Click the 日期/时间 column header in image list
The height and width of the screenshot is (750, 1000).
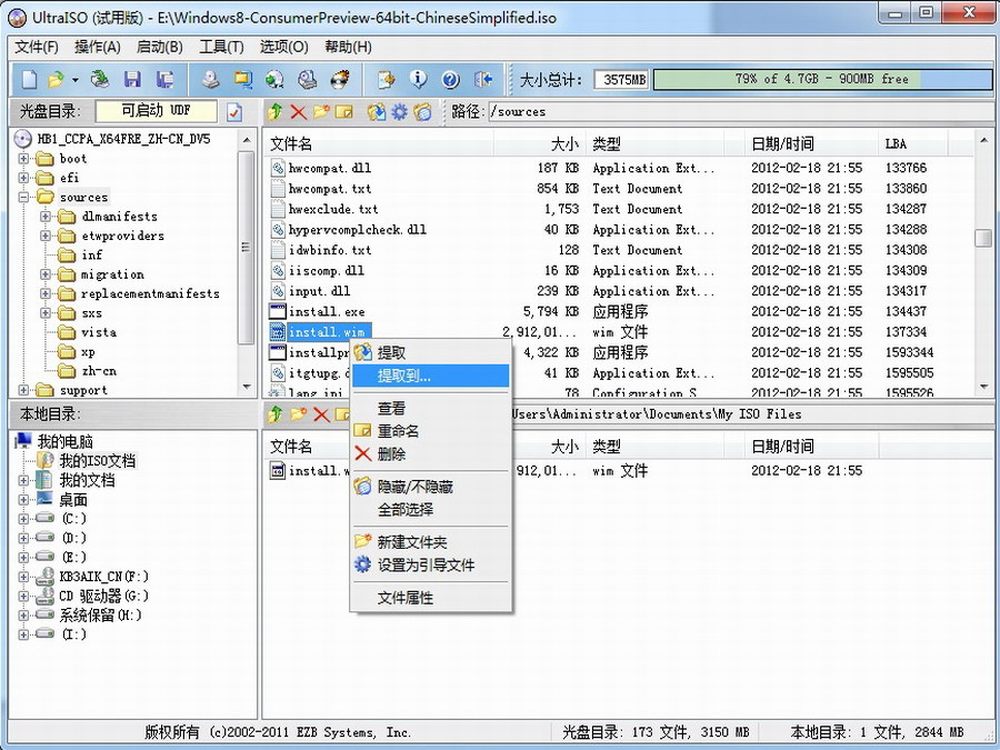(x=783, y=144)
